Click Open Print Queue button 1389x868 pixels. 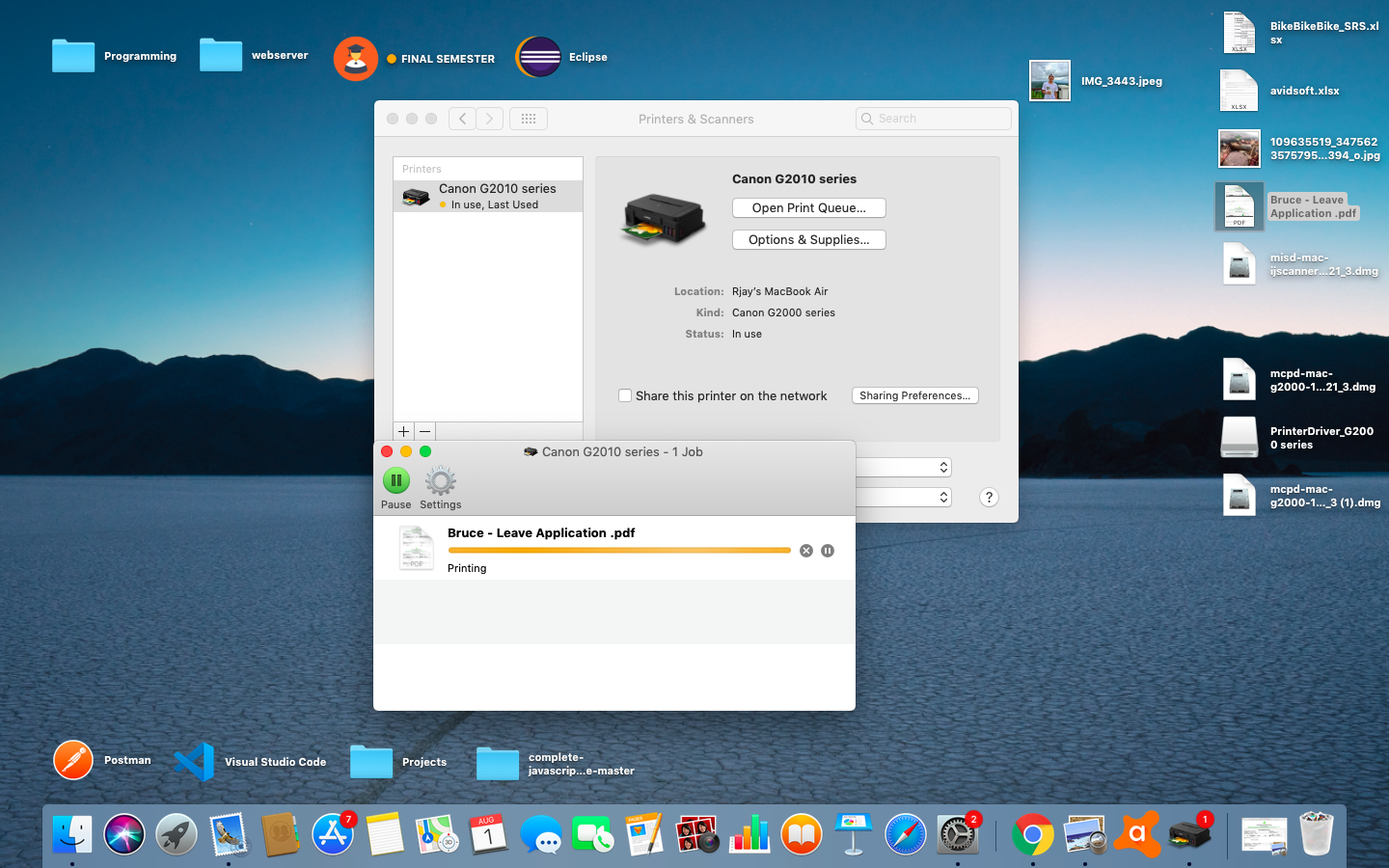808,208
